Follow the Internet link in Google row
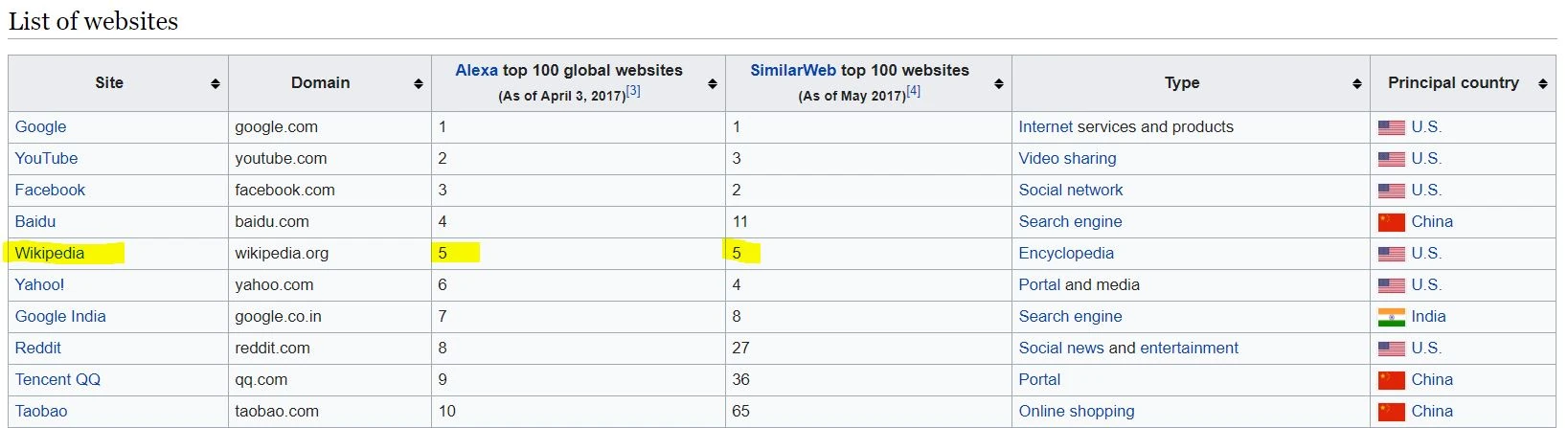This screenshot has width=1568, height=428. coord(1046,126)
